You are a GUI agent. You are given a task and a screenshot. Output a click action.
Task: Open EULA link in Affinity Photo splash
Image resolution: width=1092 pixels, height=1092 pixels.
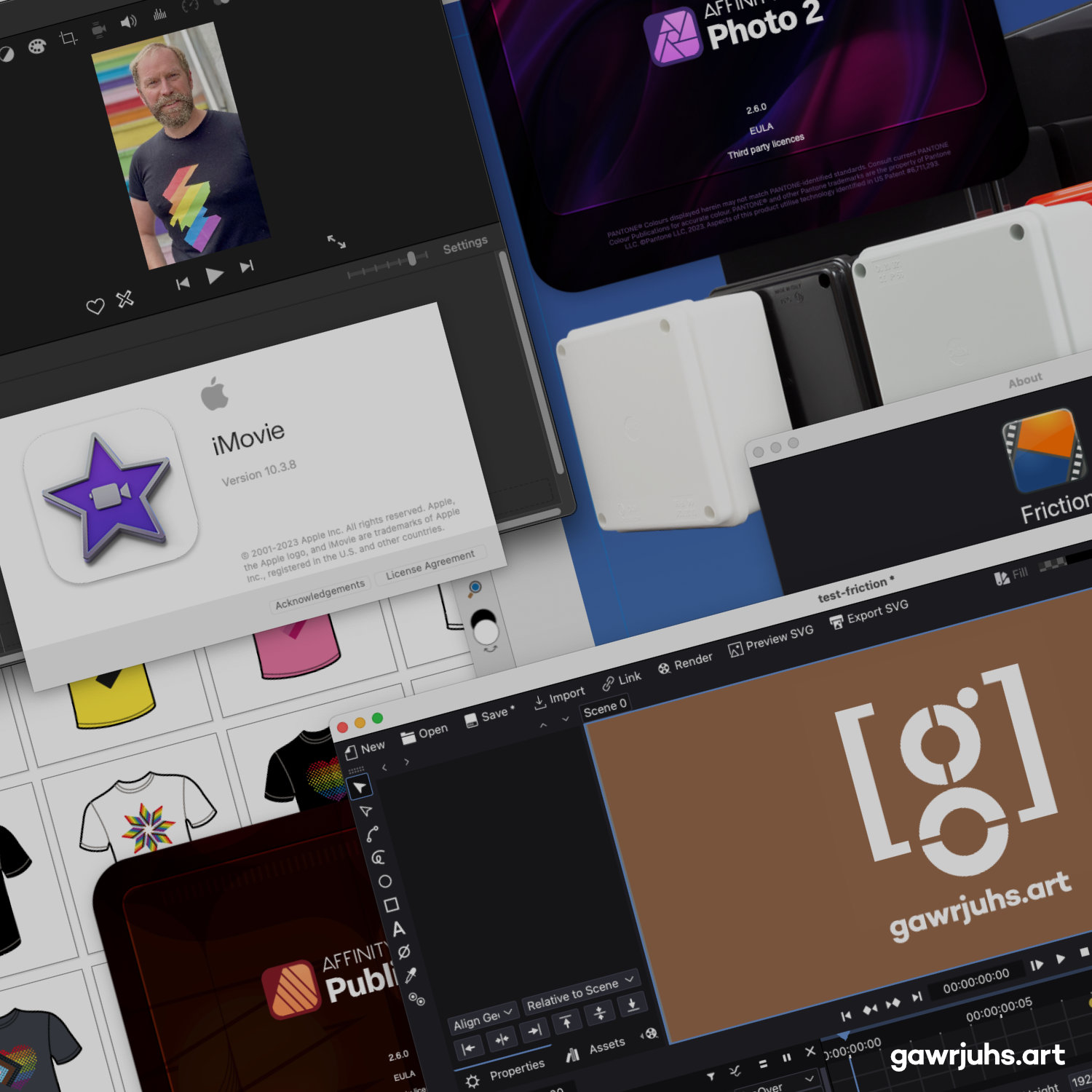(x=761, y=129)
